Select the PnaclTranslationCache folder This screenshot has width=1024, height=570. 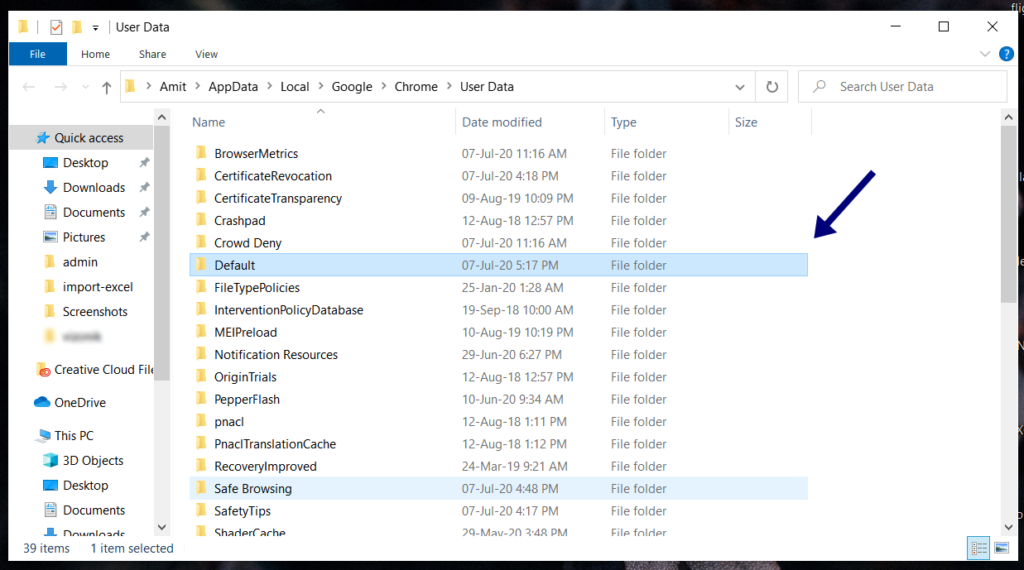coord(498,443)
